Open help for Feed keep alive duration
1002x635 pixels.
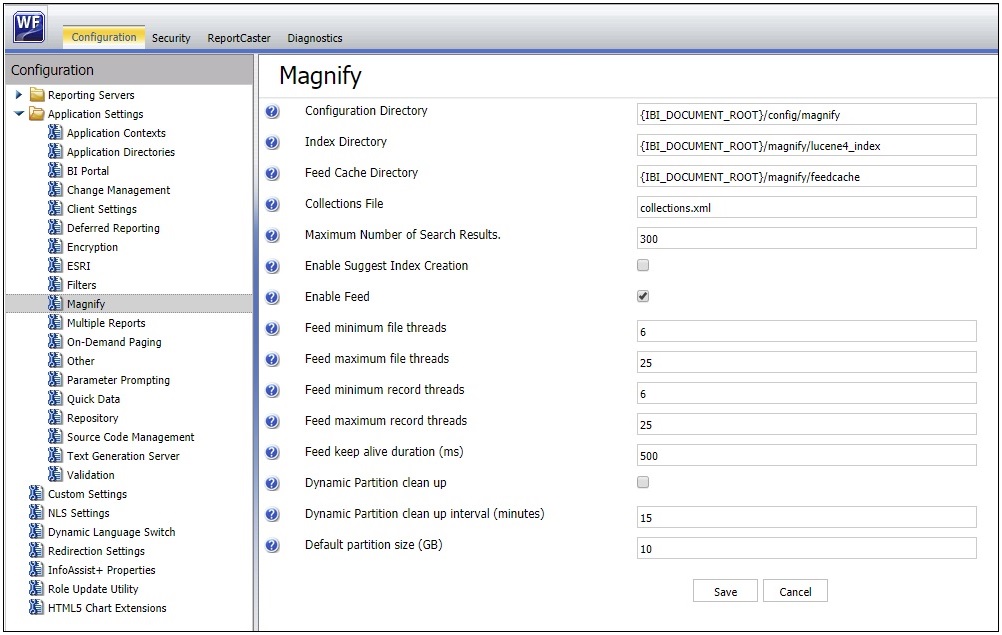click(x=272, y=452)
